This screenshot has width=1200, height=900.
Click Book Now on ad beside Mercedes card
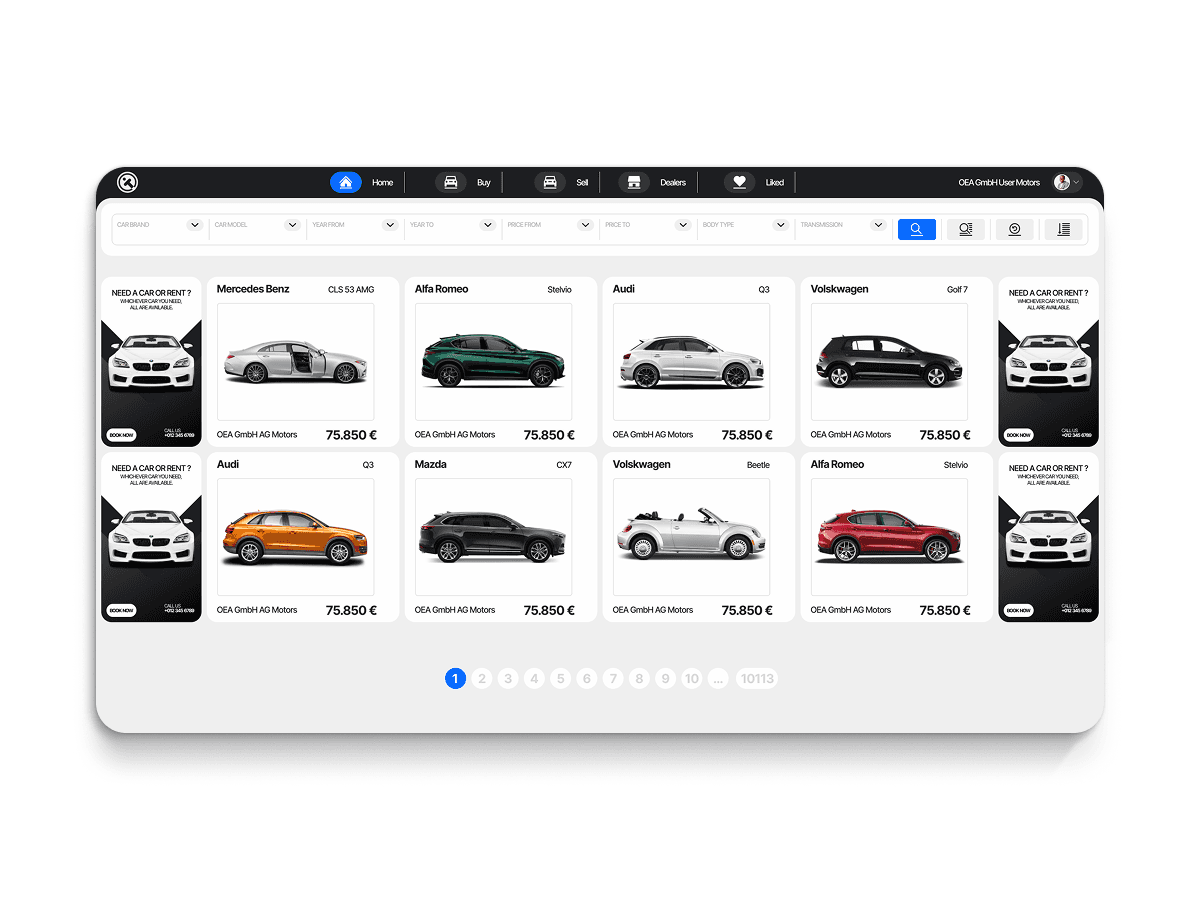coord(121,435)
